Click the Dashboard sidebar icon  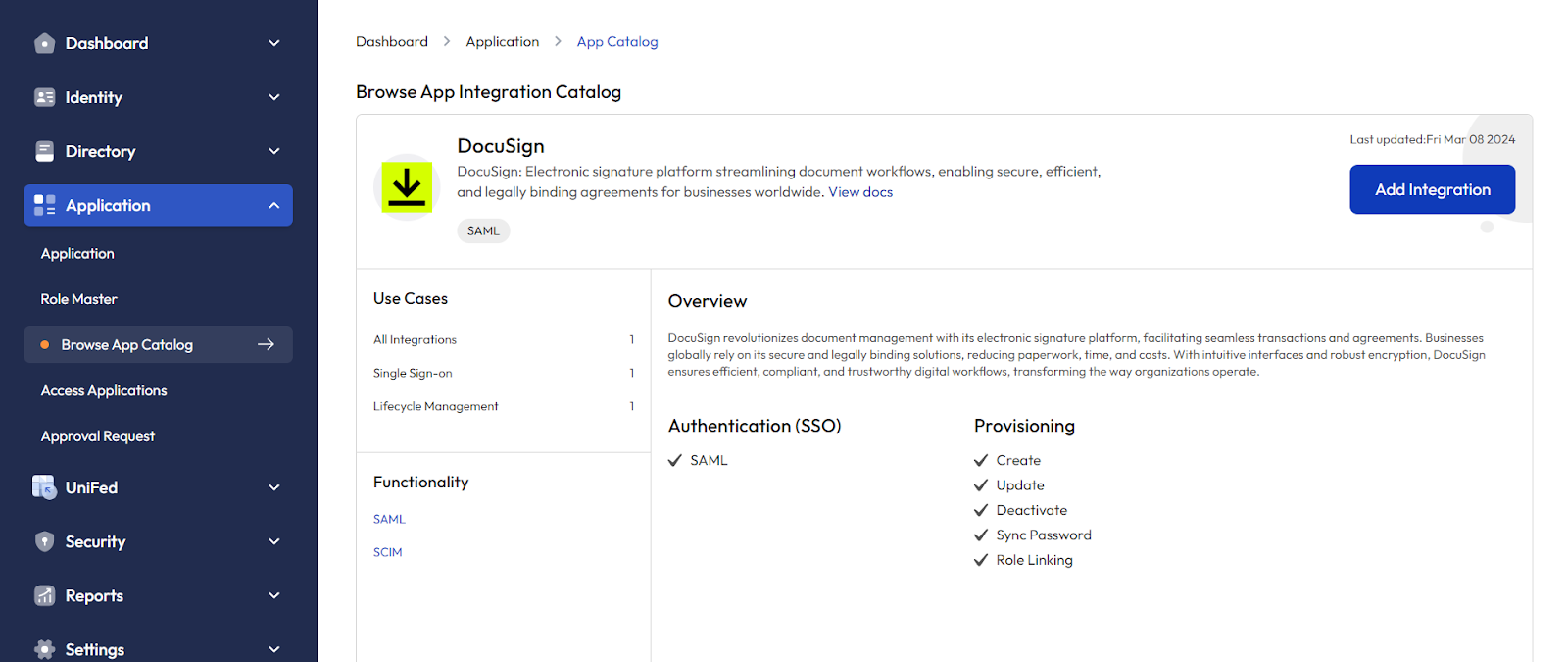pyautogui.click(x=44, y=43)
